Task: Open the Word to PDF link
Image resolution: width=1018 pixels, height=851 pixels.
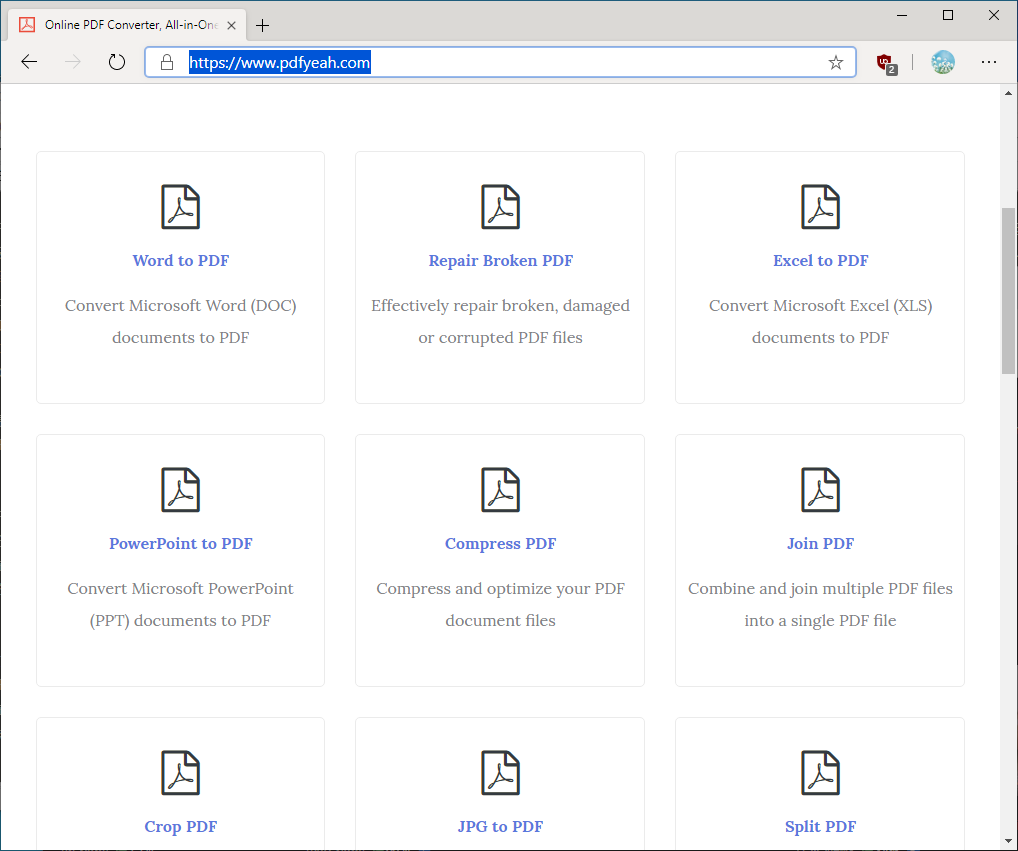Action: coord(180,261)
